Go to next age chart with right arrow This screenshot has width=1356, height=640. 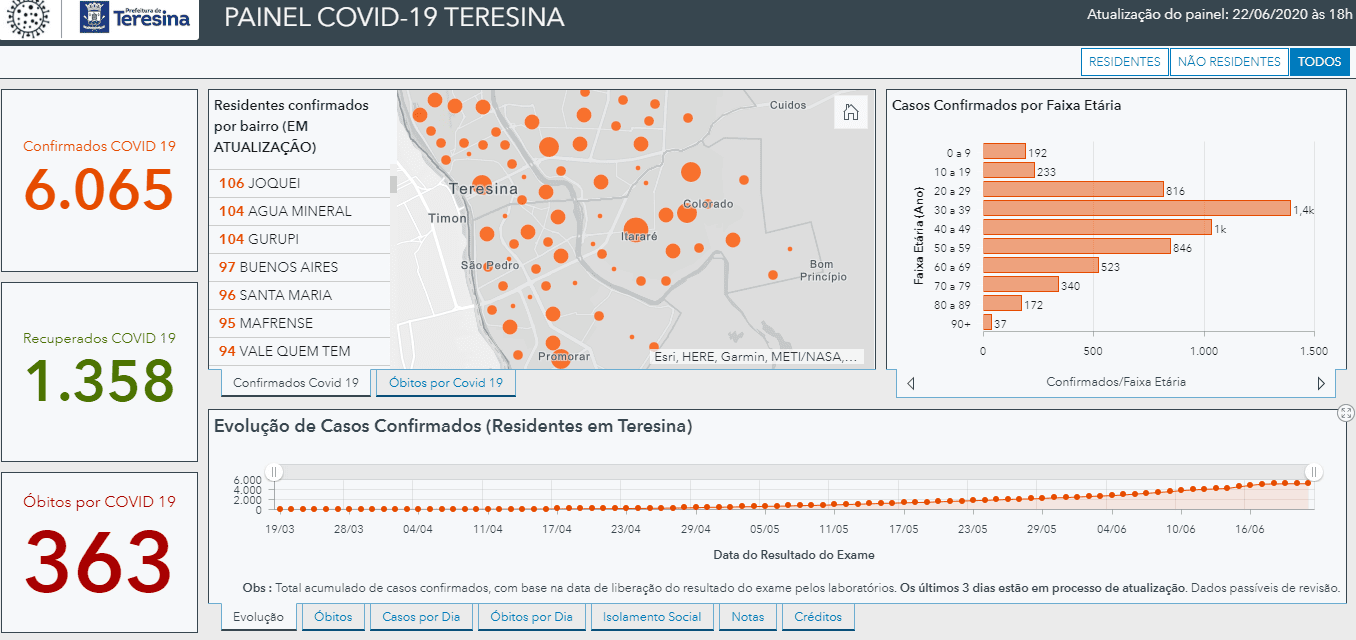pos(1321,383)
